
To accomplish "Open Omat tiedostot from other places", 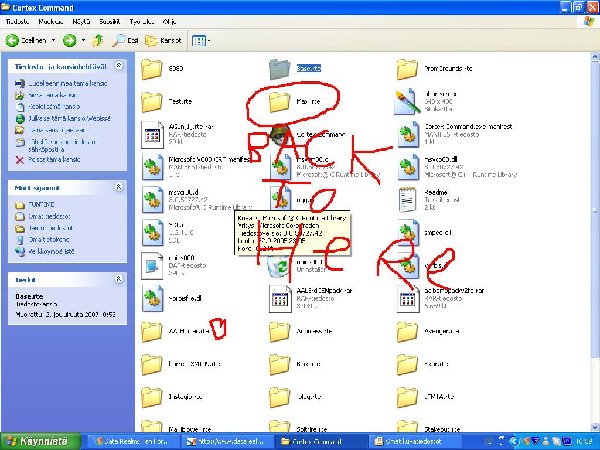I will [x=43, y=216].
